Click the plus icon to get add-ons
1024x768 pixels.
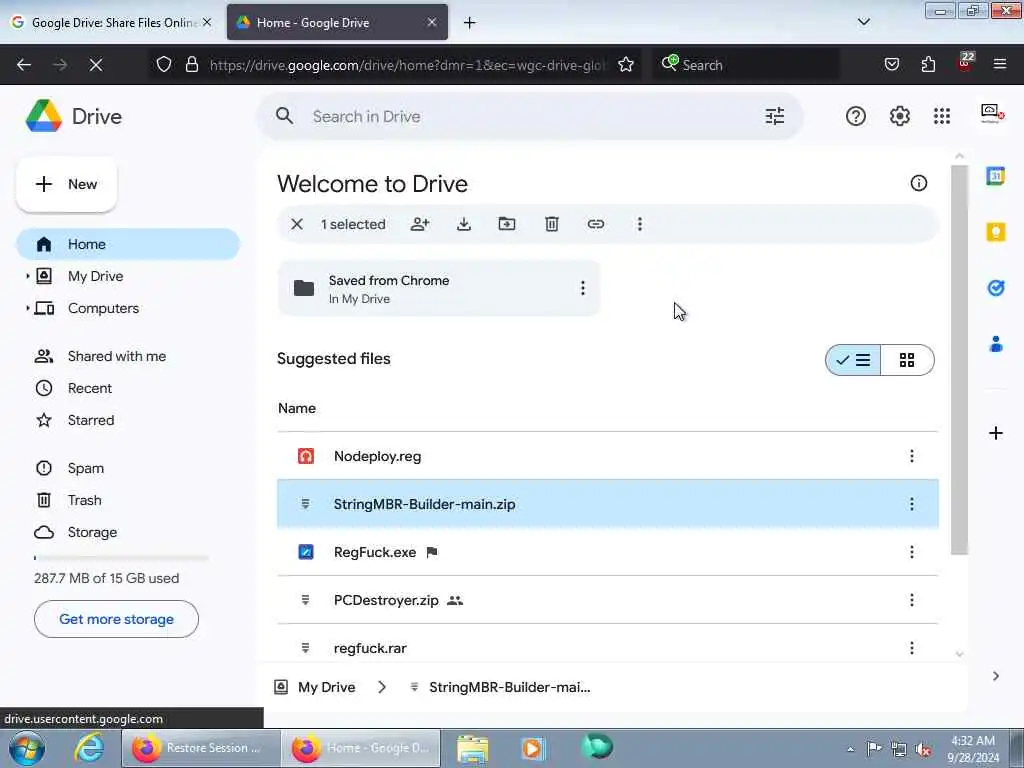995,433
